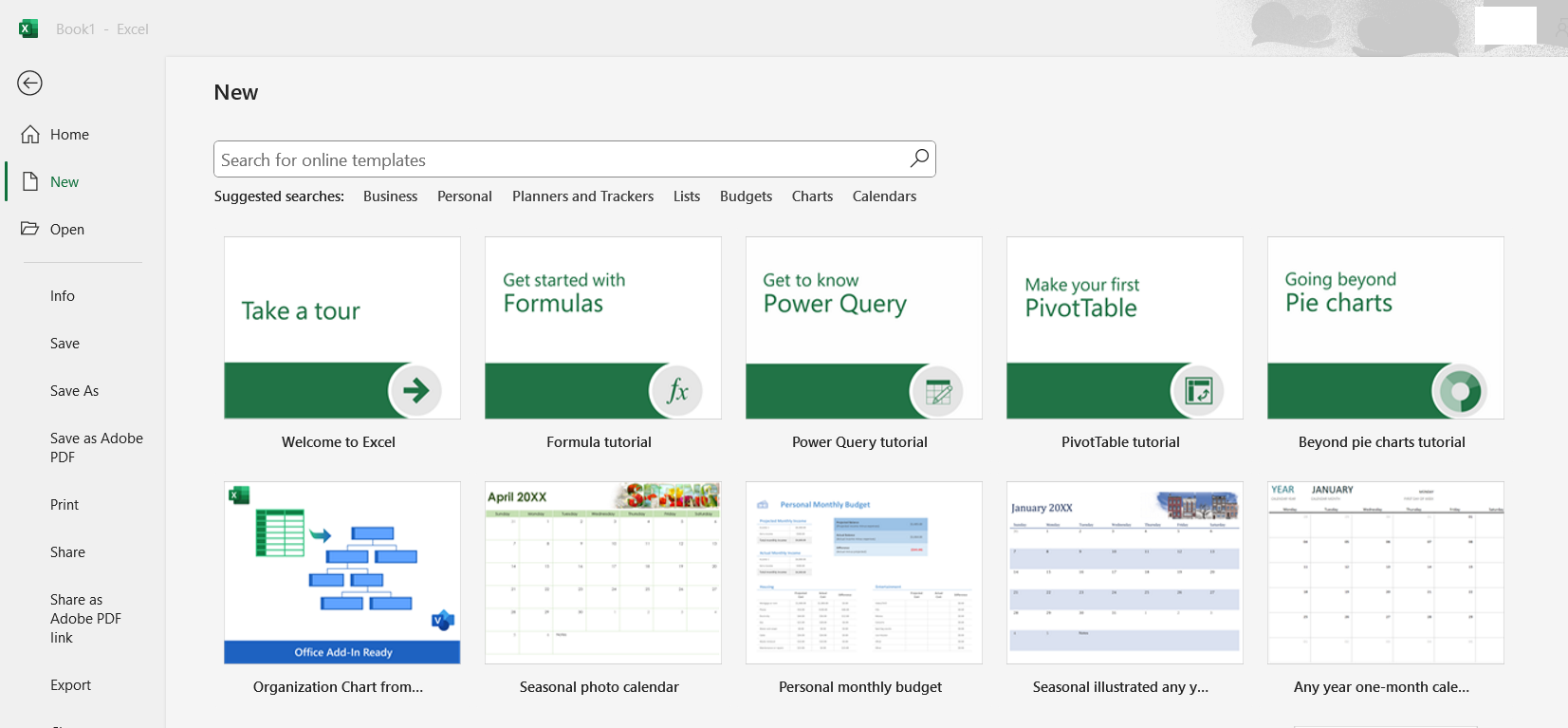Open the Personal monthly budget thumbnail
This screenshot has height=728, width=1568.
864,572
